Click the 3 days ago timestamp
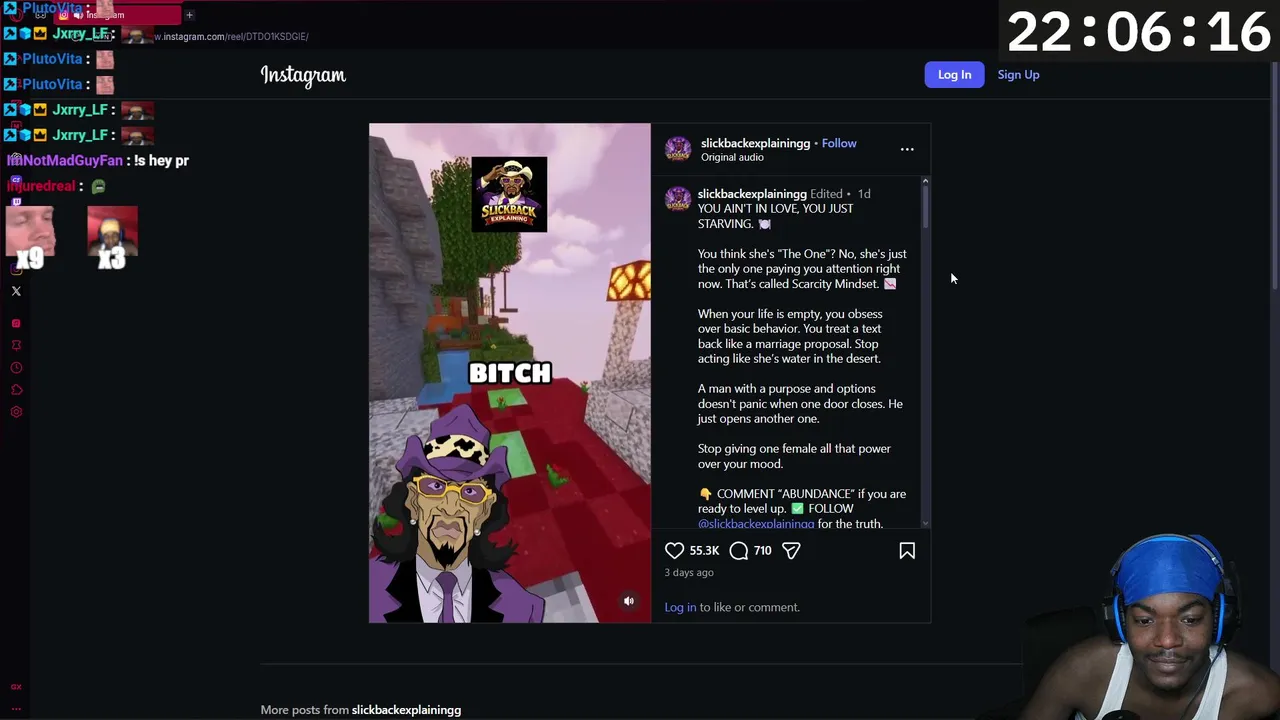This screenshot has height=720, width=1280. coord(689,573)
